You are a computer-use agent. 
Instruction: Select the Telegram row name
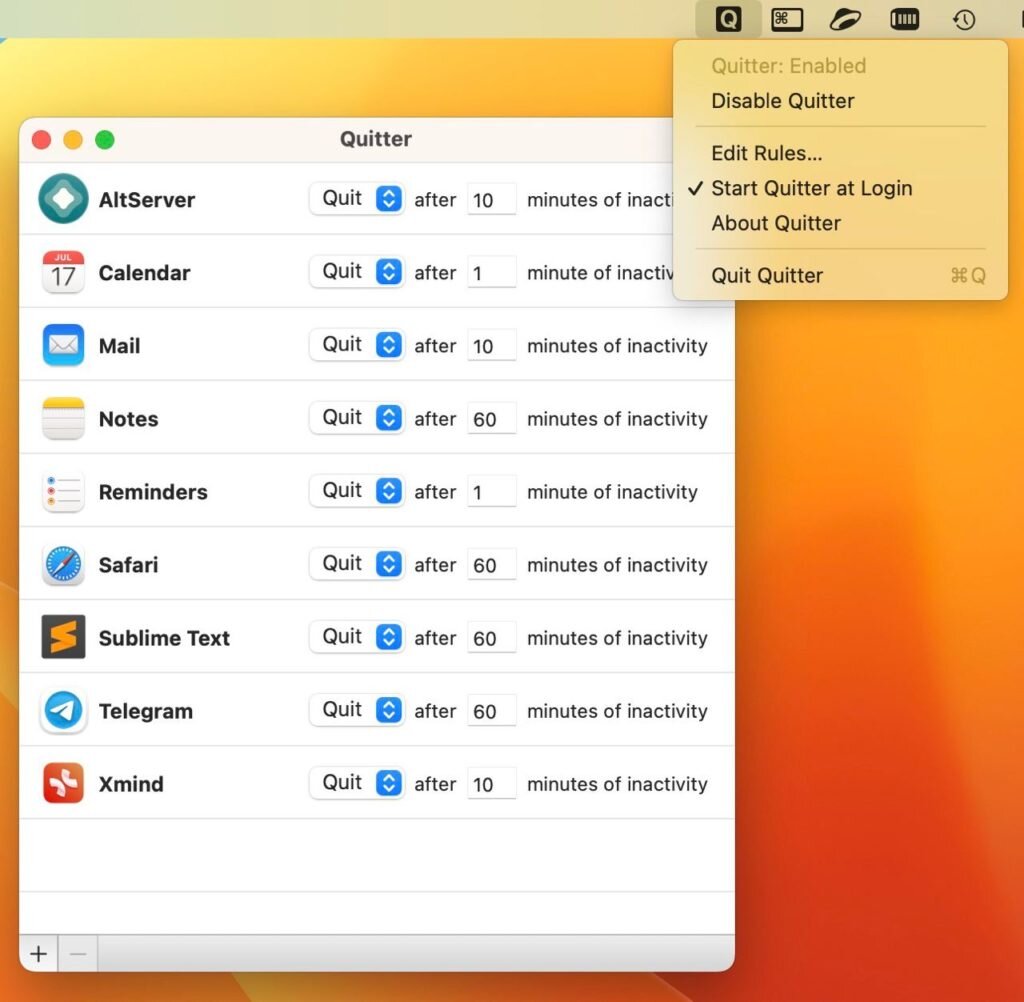tap(146, 711)
